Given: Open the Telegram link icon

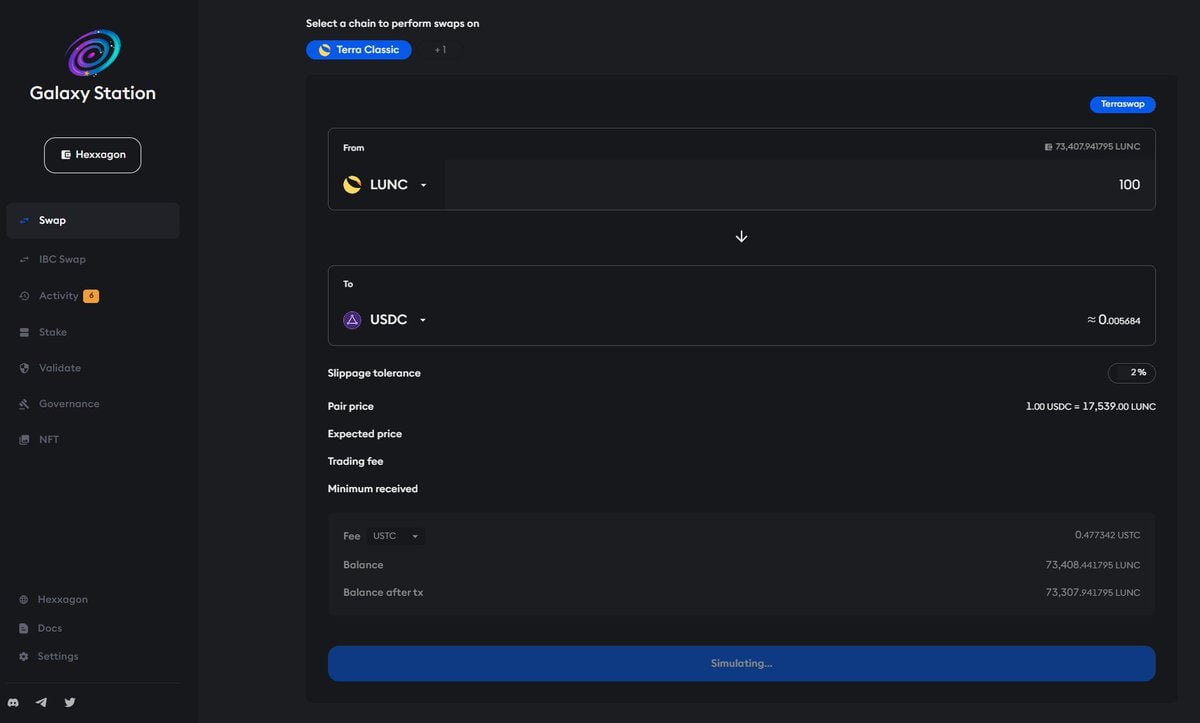Looking at the screenshot, I should point(41,702).
